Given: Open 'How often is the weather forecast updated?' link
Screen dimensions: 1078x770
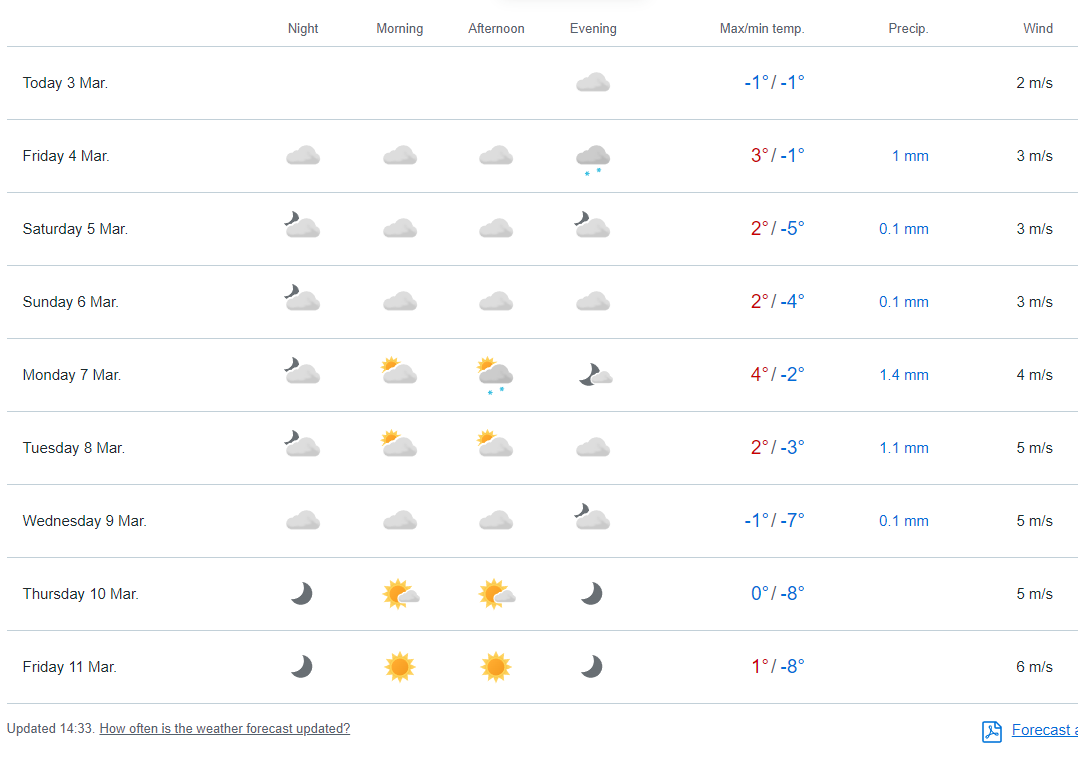Looking at the screenshot, I should coord(225,729).
